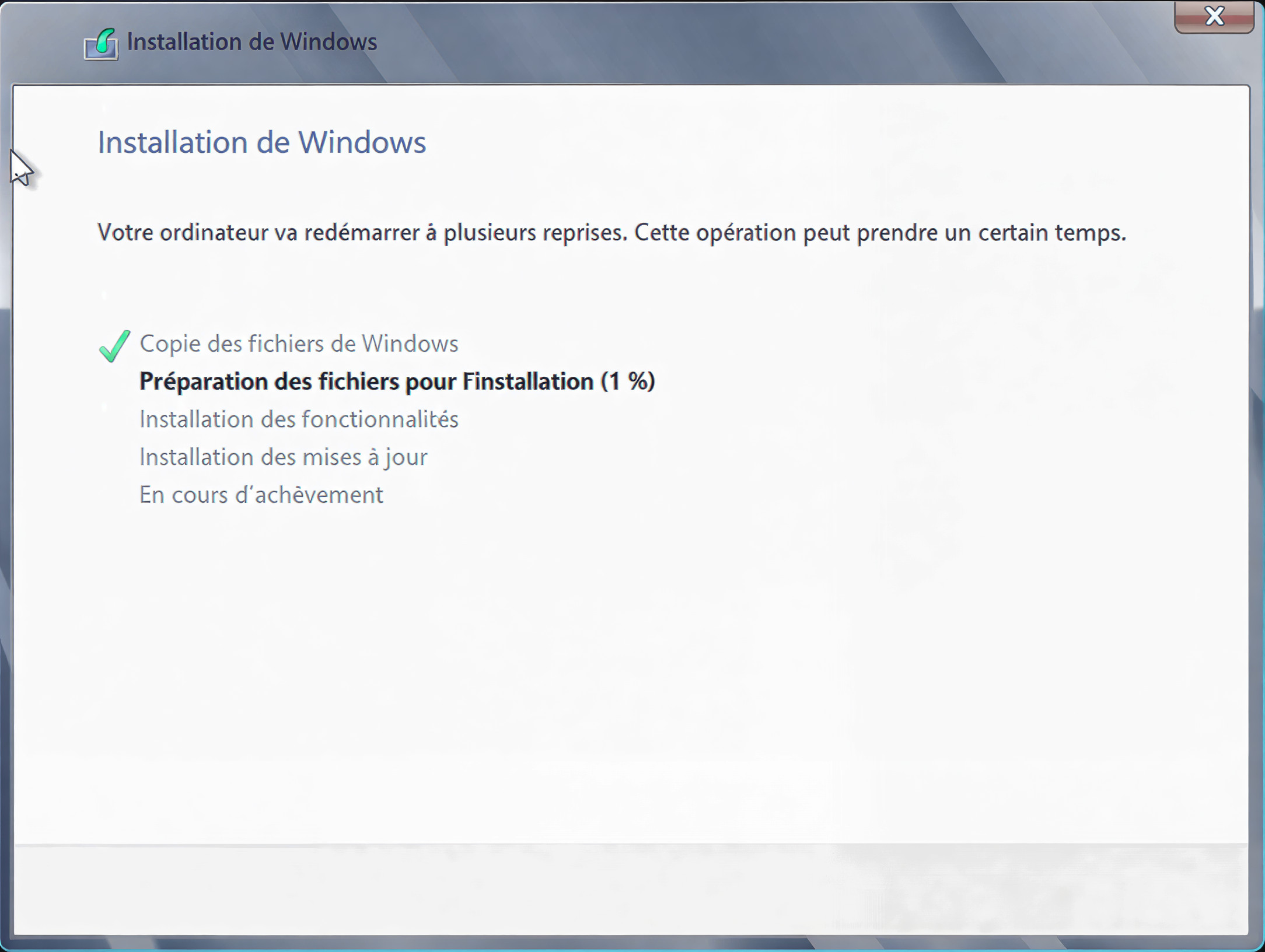Select Installation des fonctionnalités list entry

click(x=298, y=419)
